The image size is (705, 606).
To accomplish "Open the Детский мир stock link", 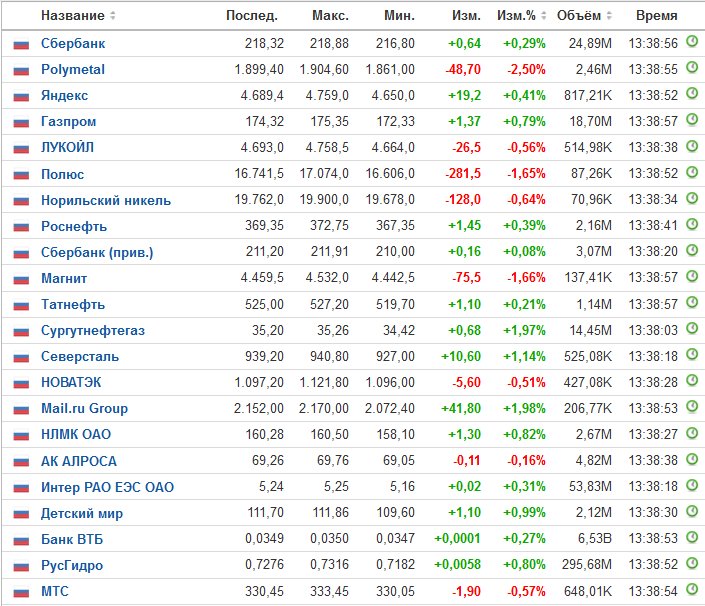I will tap(82, 513).
